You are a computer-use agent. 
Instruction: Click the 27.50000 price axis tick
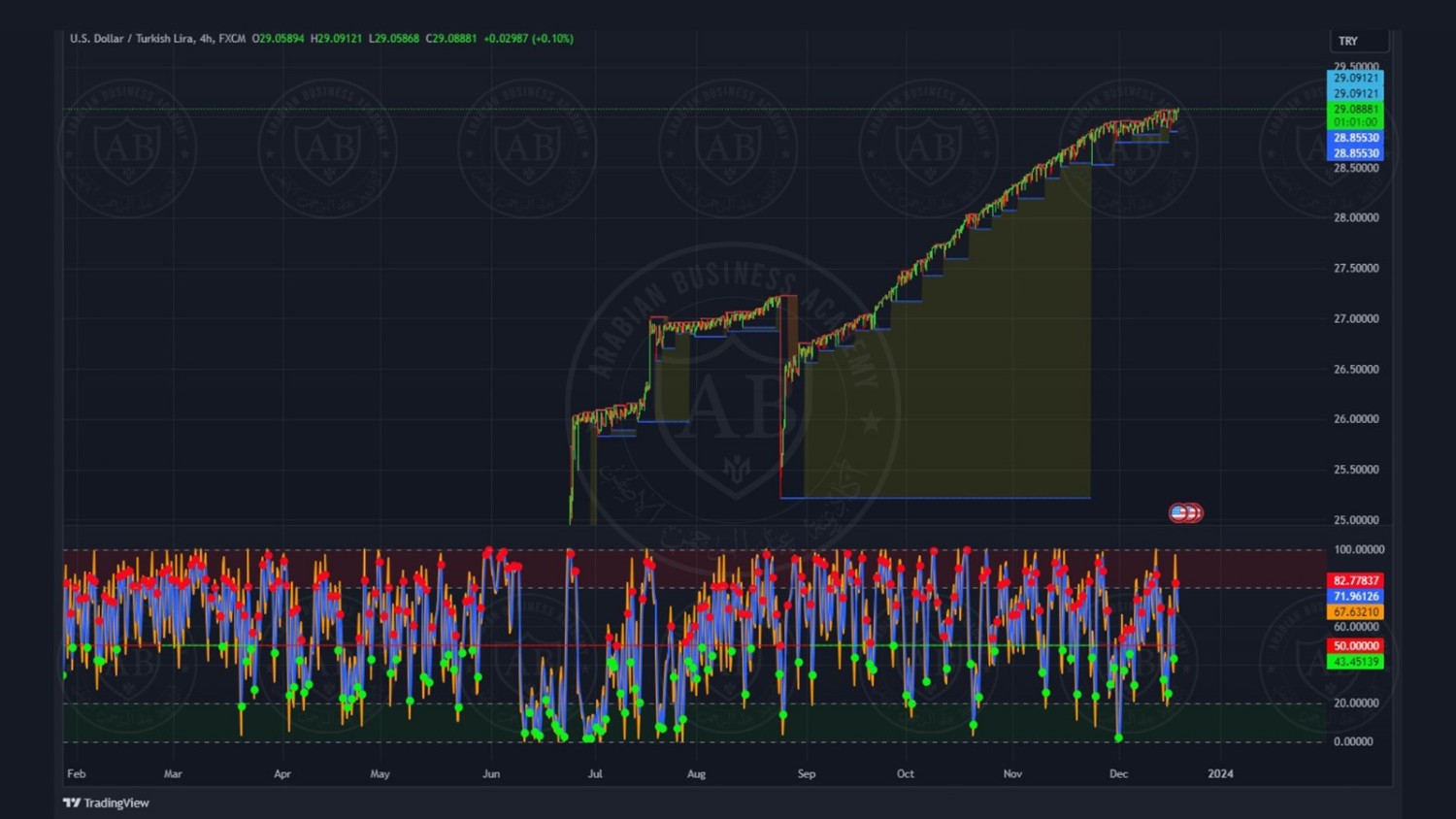click(1356, 268)
